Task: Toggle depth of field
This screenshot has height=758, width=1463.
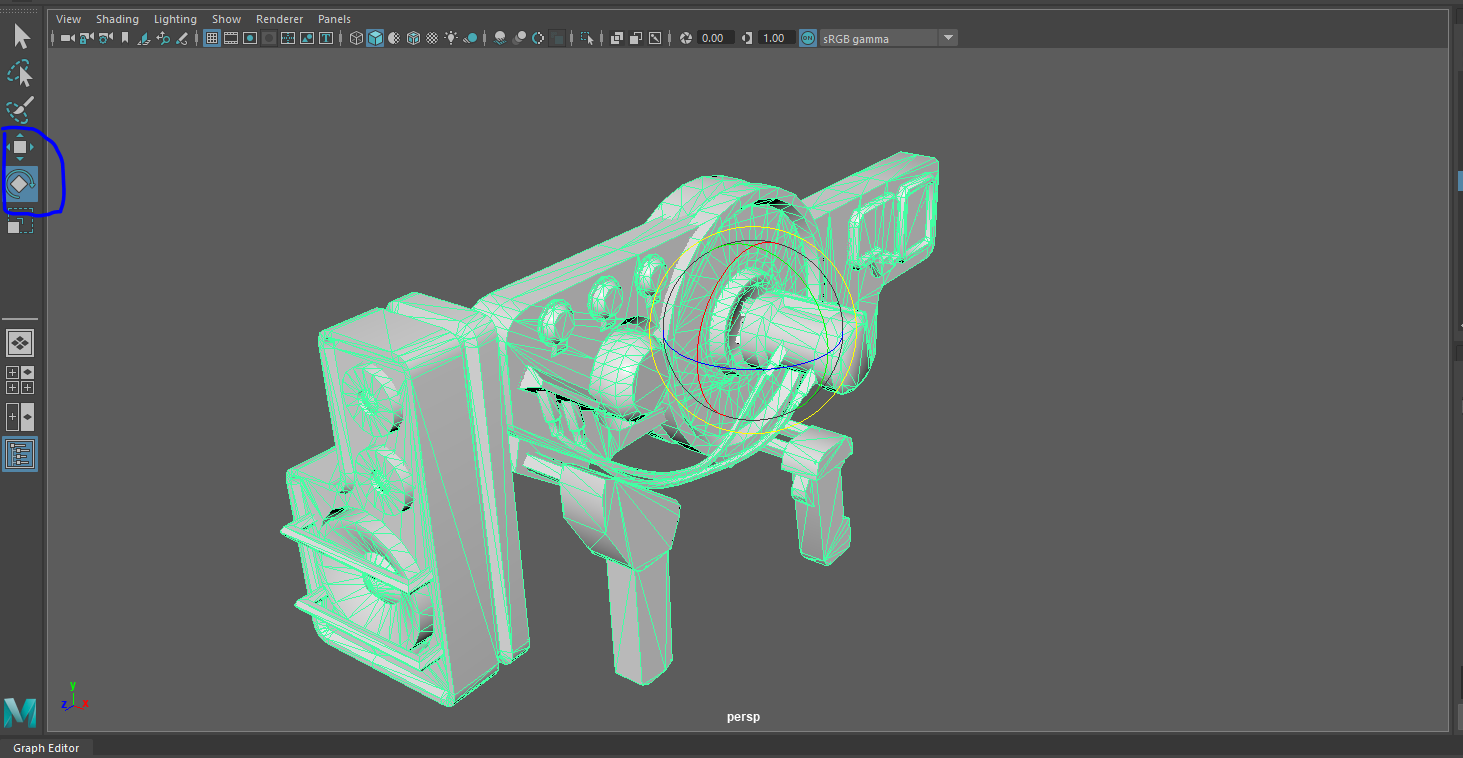Action: [x=557, y=38]
